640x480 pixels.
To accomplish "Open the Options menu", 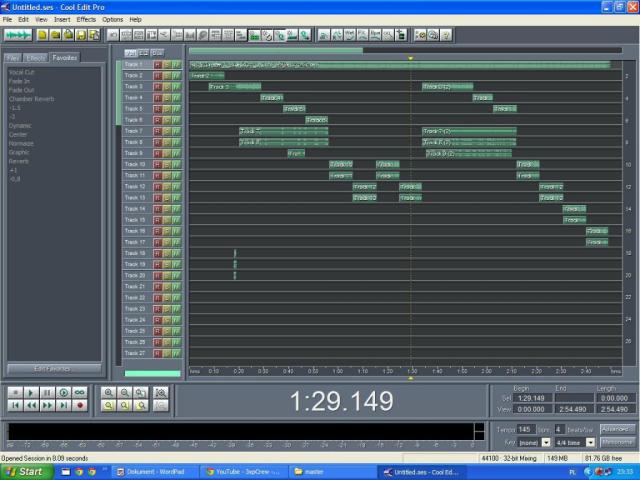I will click(113, 20).
